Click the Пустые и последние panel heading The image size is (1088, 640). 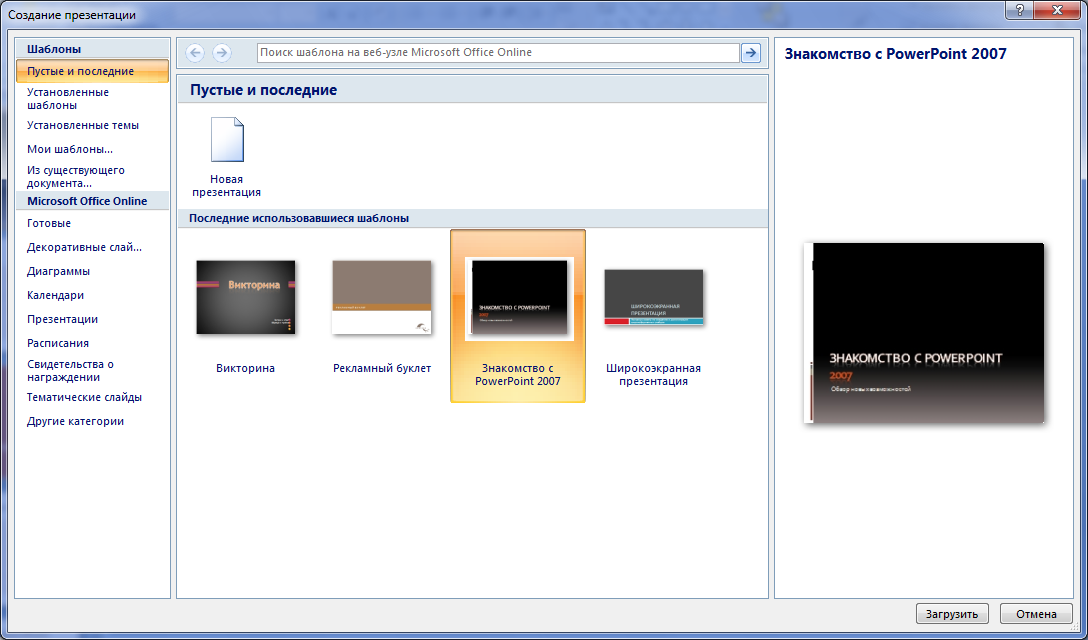(x=264, y=90)
